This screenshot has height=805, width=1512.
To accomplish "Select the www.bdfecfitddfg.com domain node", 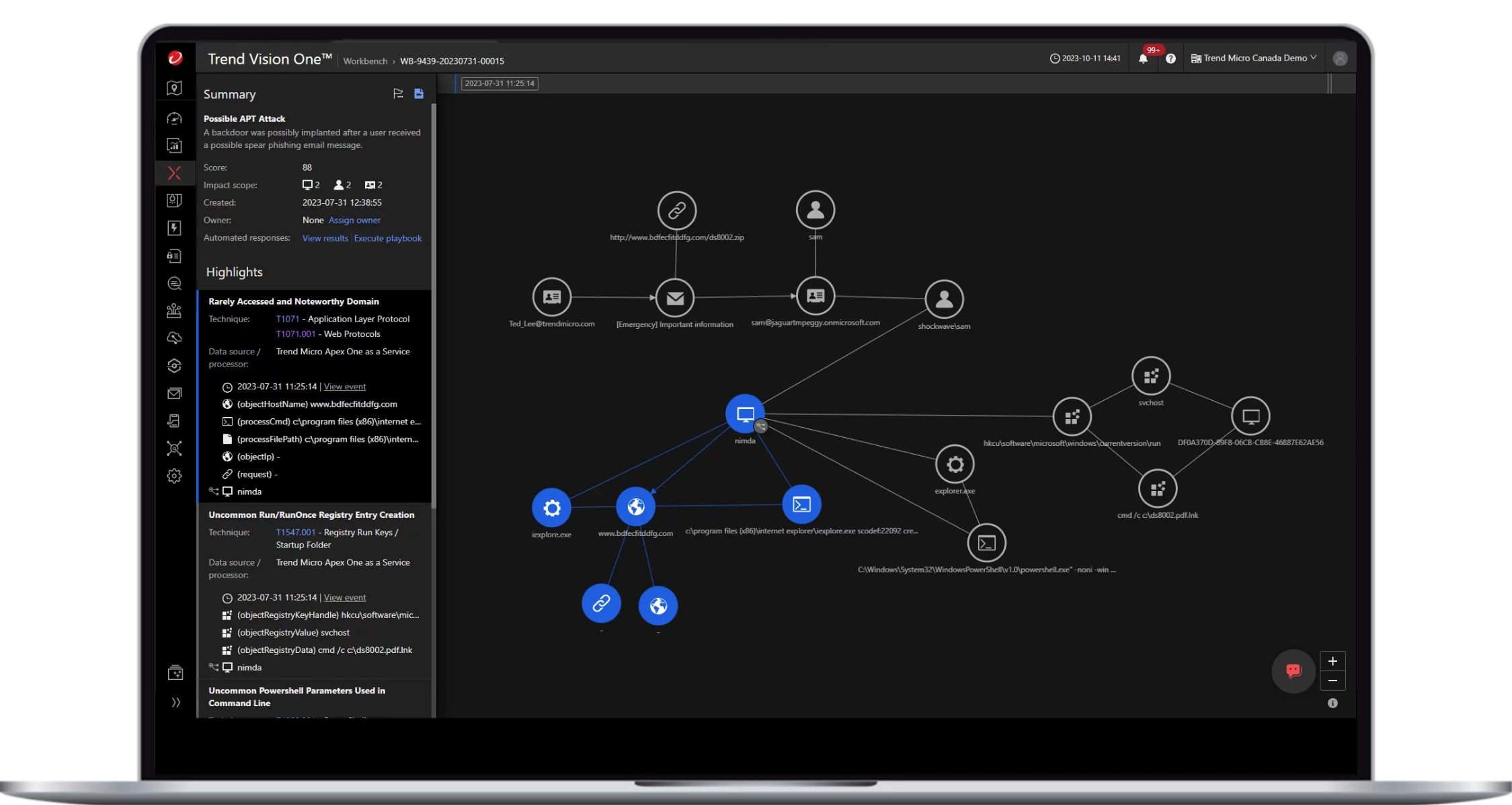I will [635, 506].
